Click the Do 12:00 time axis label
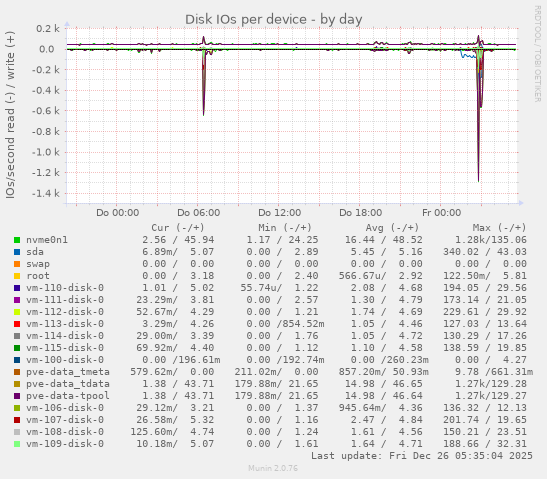The width and height of the screenshot is (547, 479). pos(279,212)
